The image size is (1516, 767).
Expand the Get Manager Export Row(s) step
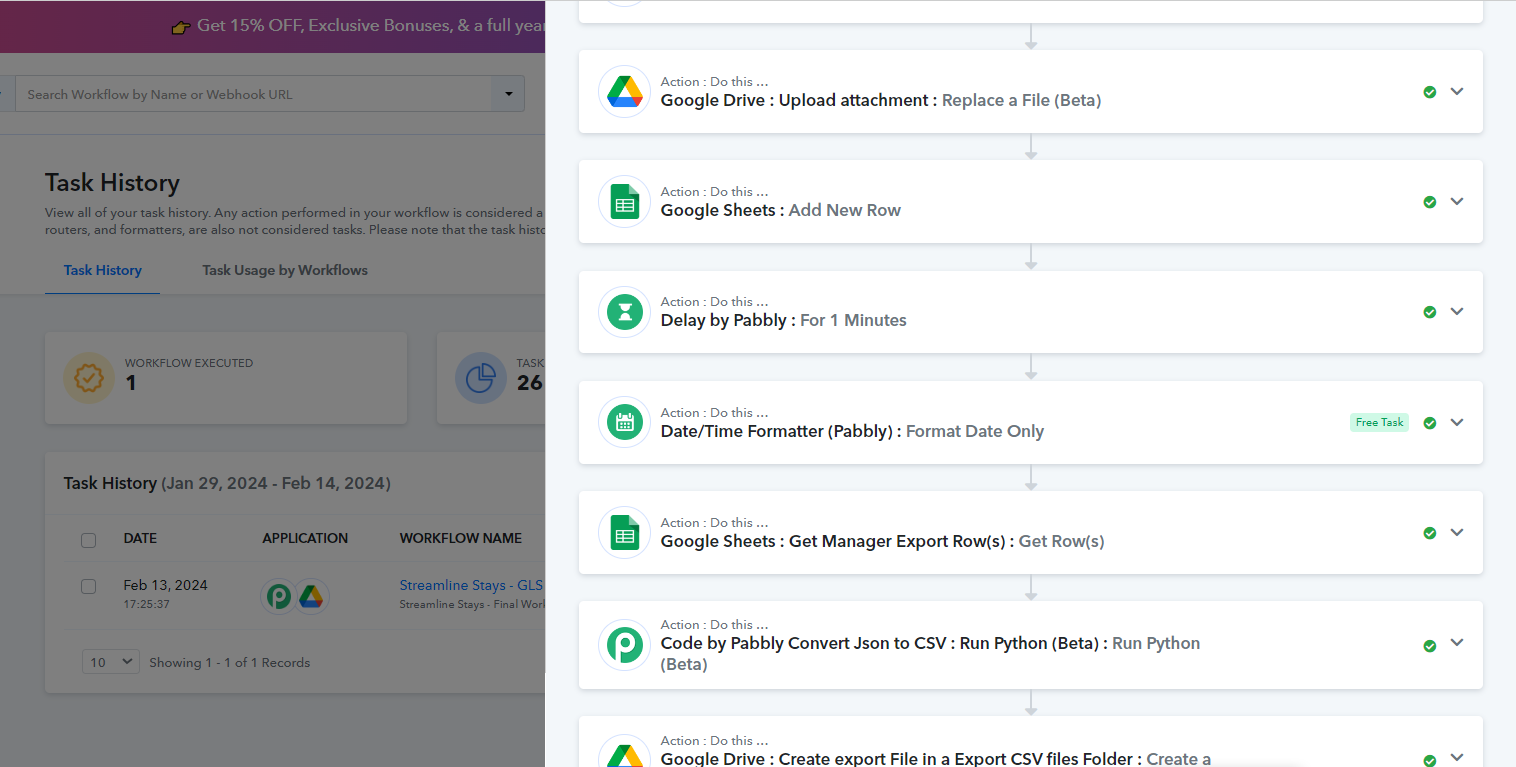1457,532
